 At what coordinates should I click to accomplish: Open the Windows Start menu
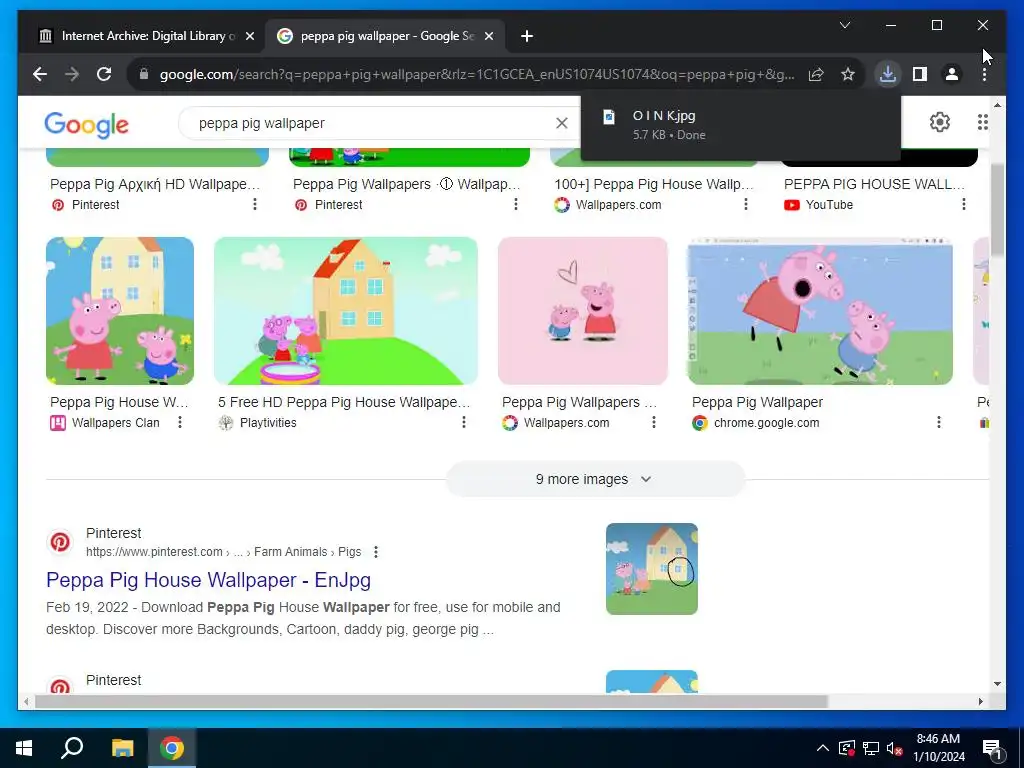(x=24, y=748)
